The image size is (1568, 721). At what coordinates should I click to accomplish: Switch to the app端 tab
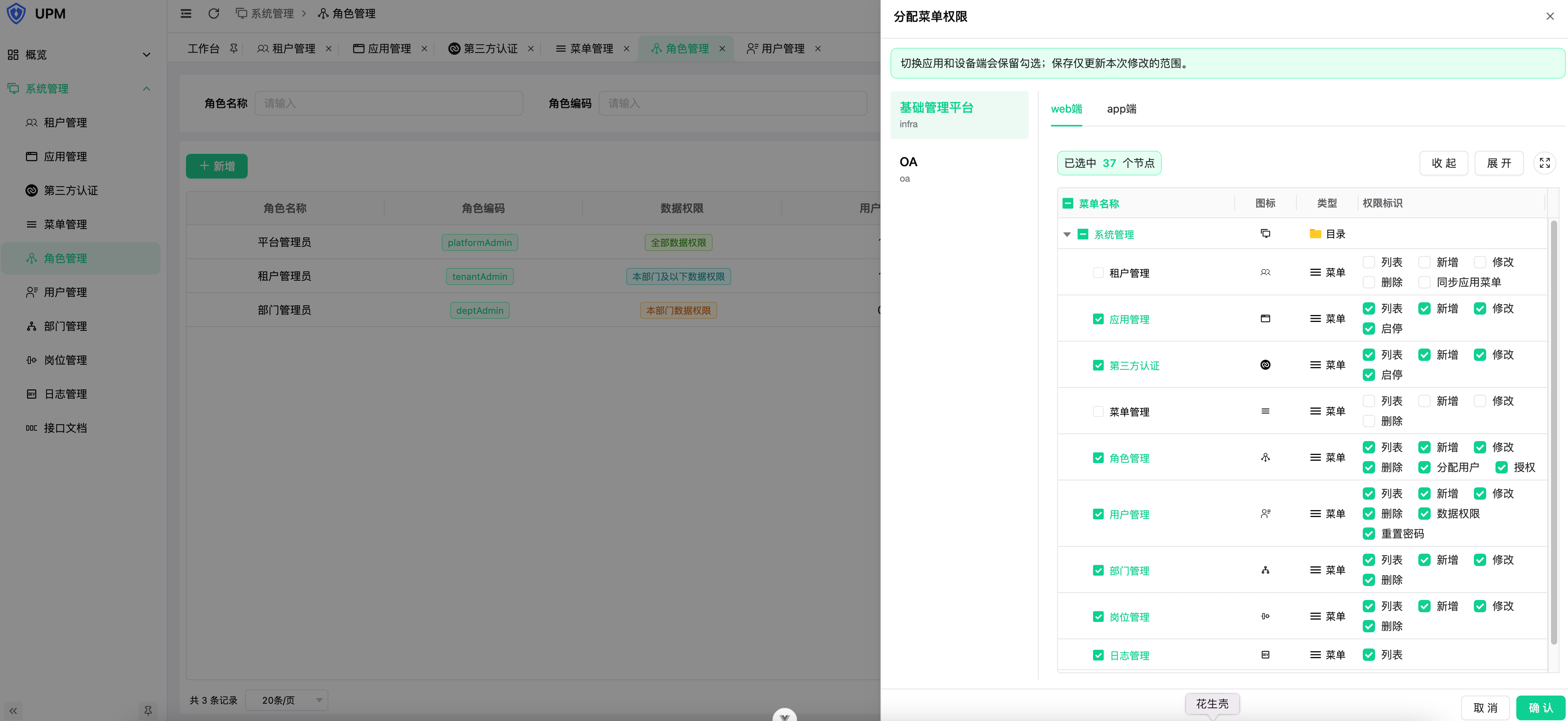1121,109
